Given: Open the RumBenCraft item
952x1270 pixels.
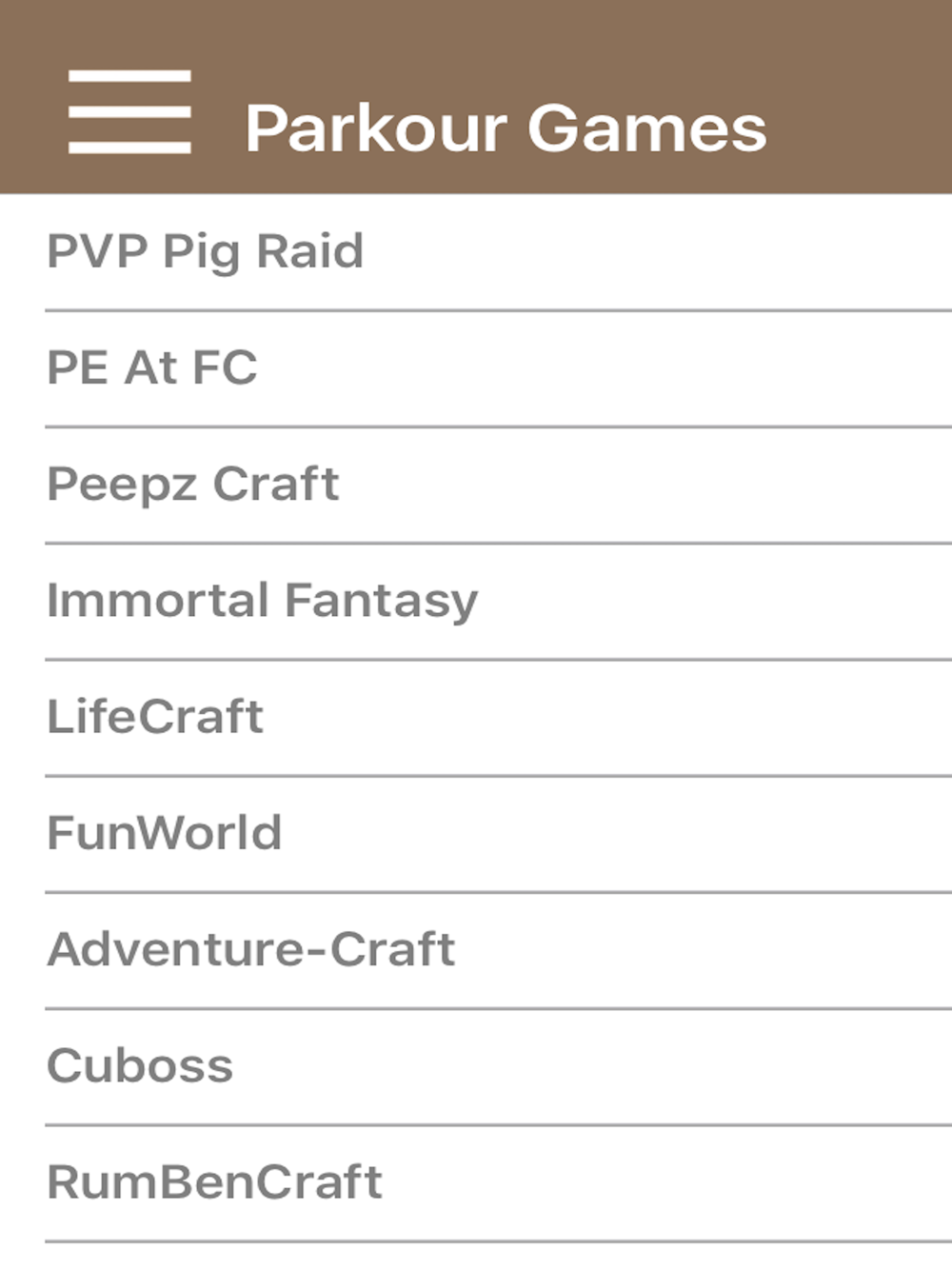Looking at the screenshot, I should pyautogui.click(x=476, y=1182).
